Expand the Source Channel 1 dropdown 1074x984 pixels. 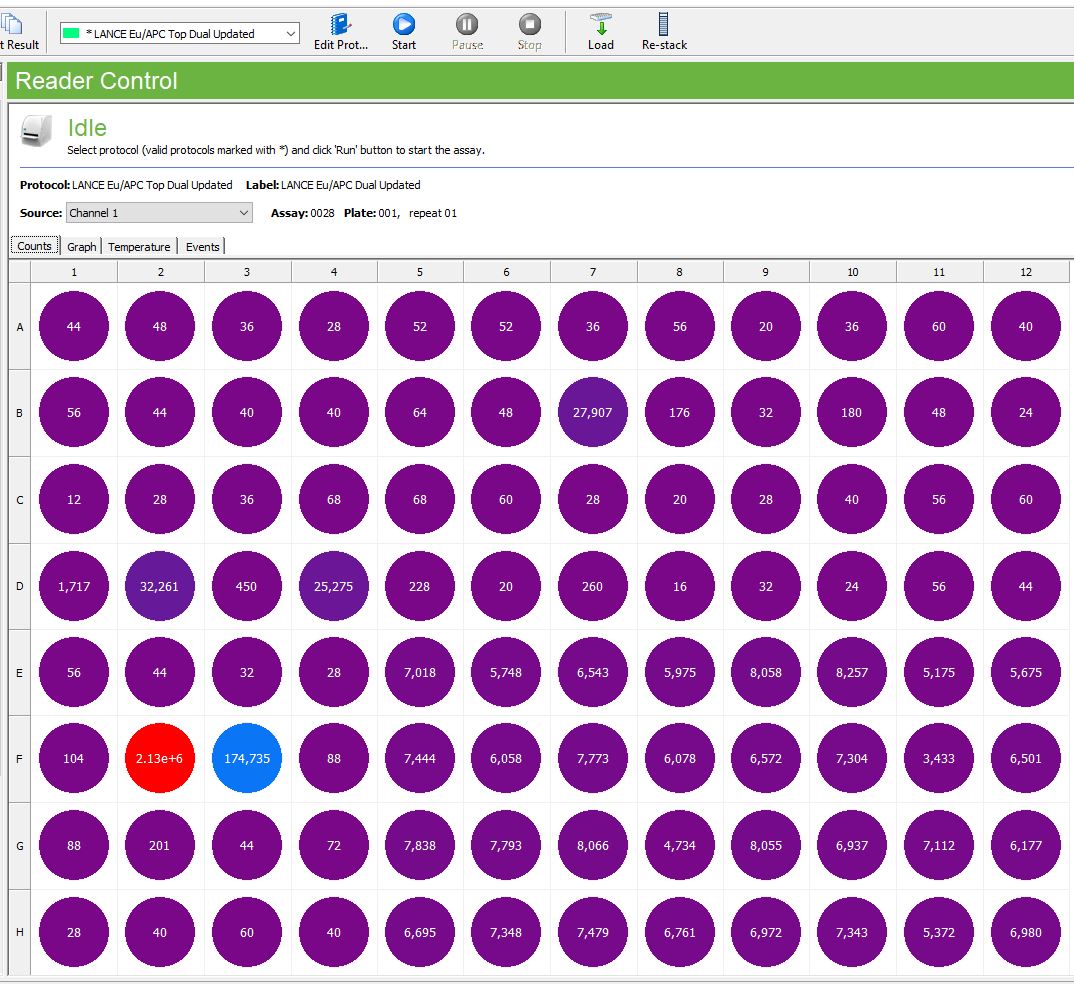pos(244,213)
